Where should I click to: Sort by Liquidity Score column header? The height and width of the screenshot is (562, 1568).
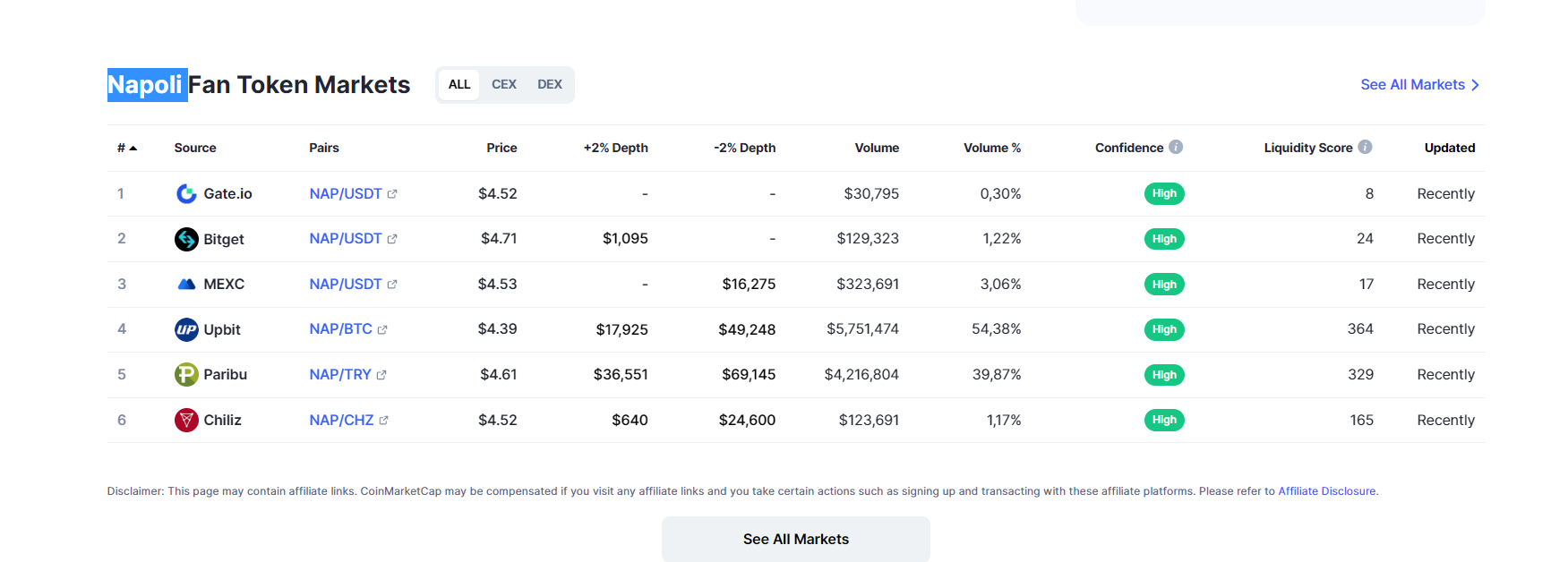(x=1308, y=148)
